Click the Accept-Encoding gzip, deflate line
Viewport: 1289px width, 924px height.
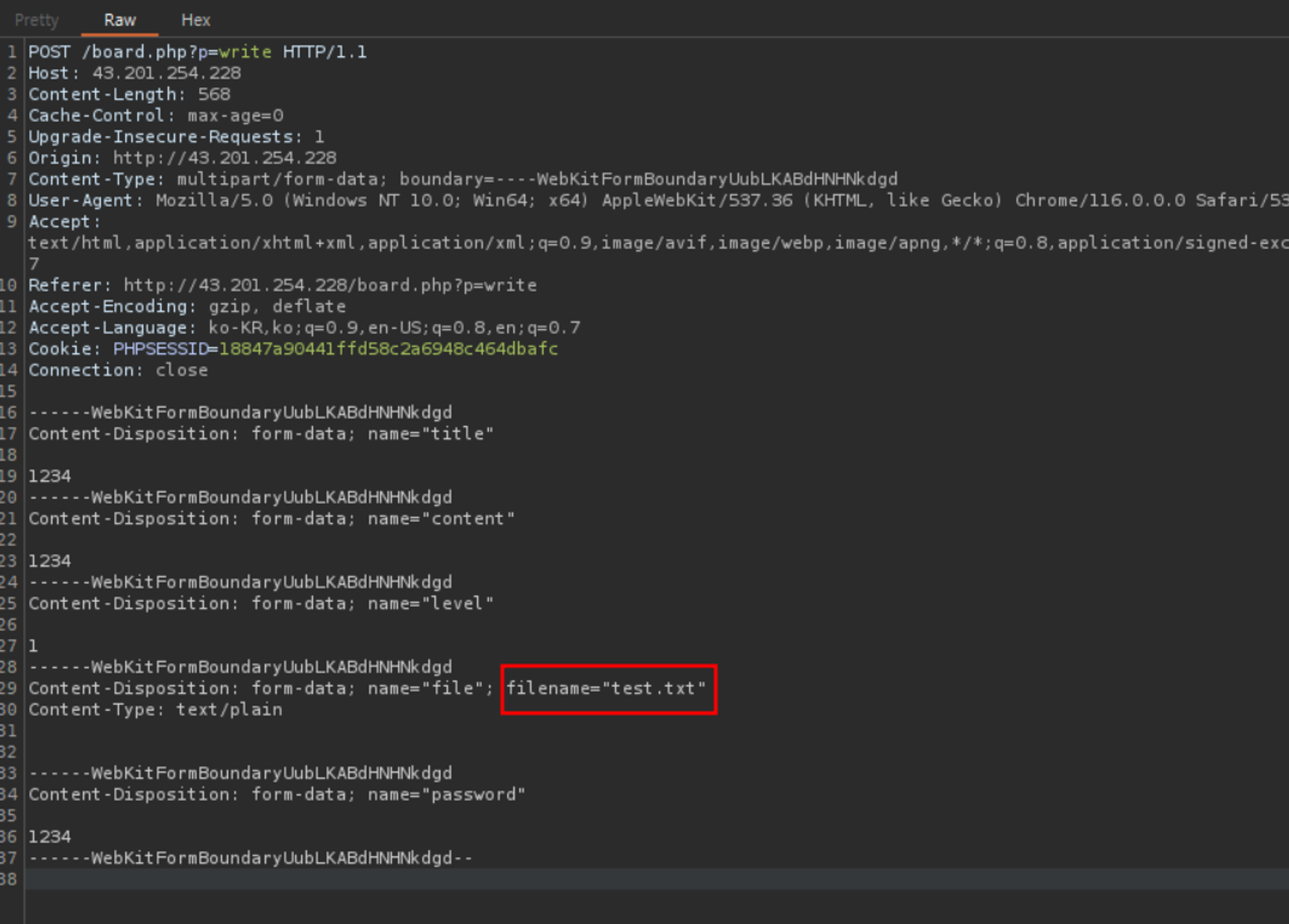187,306
